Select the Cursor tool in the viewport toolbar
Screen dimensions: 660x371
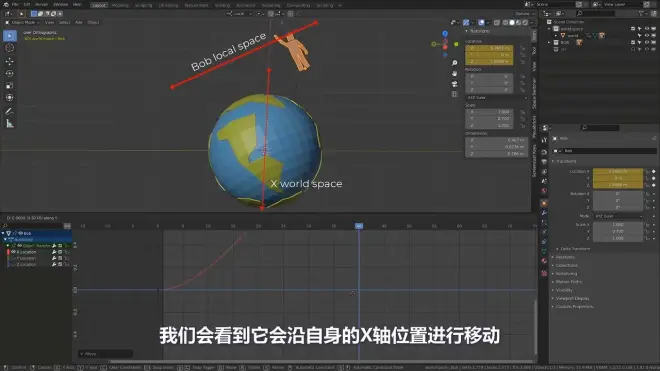click(x=10, y=48)
